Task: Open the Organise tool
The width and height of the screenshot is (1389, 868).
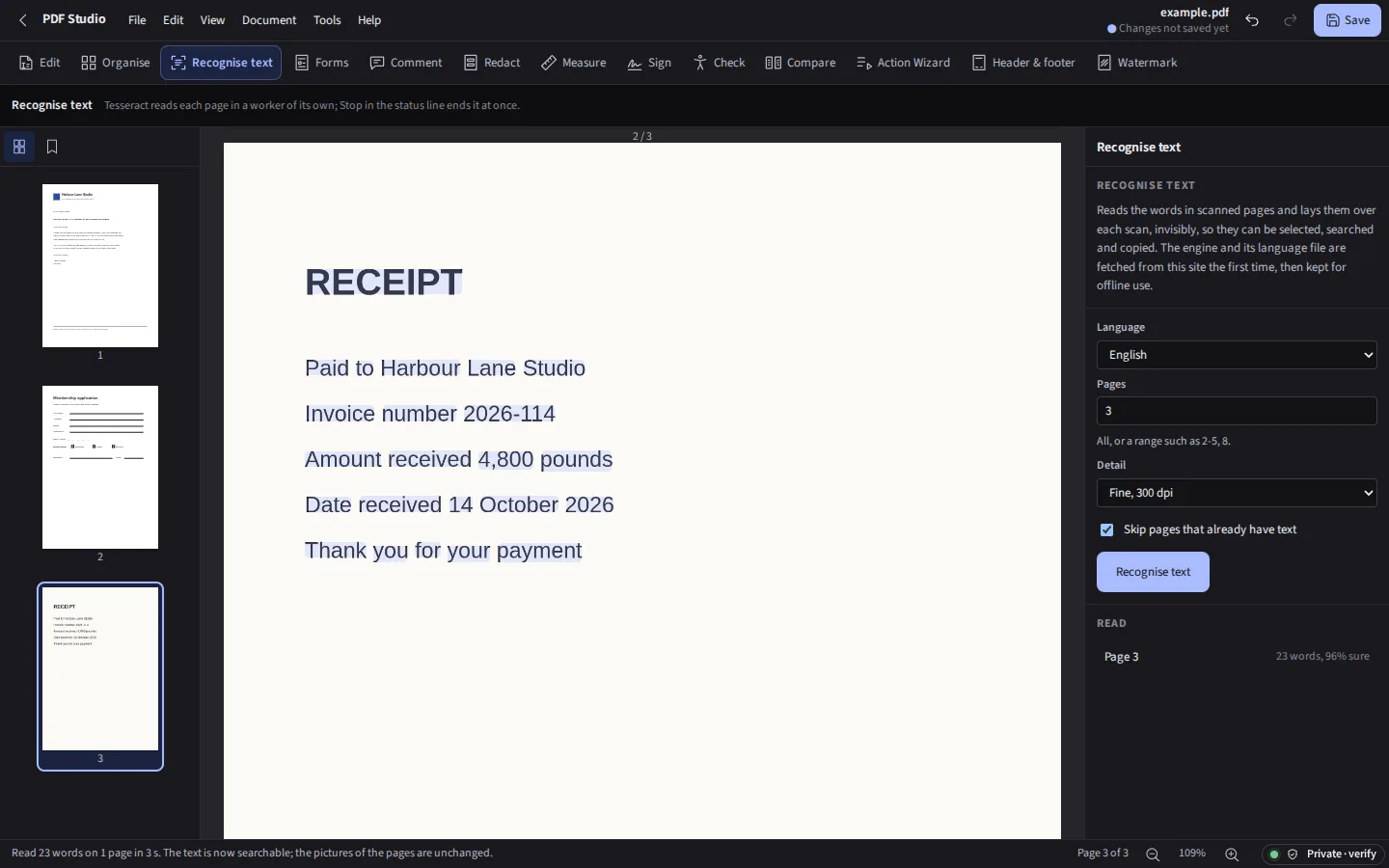Action: [116, 63]
